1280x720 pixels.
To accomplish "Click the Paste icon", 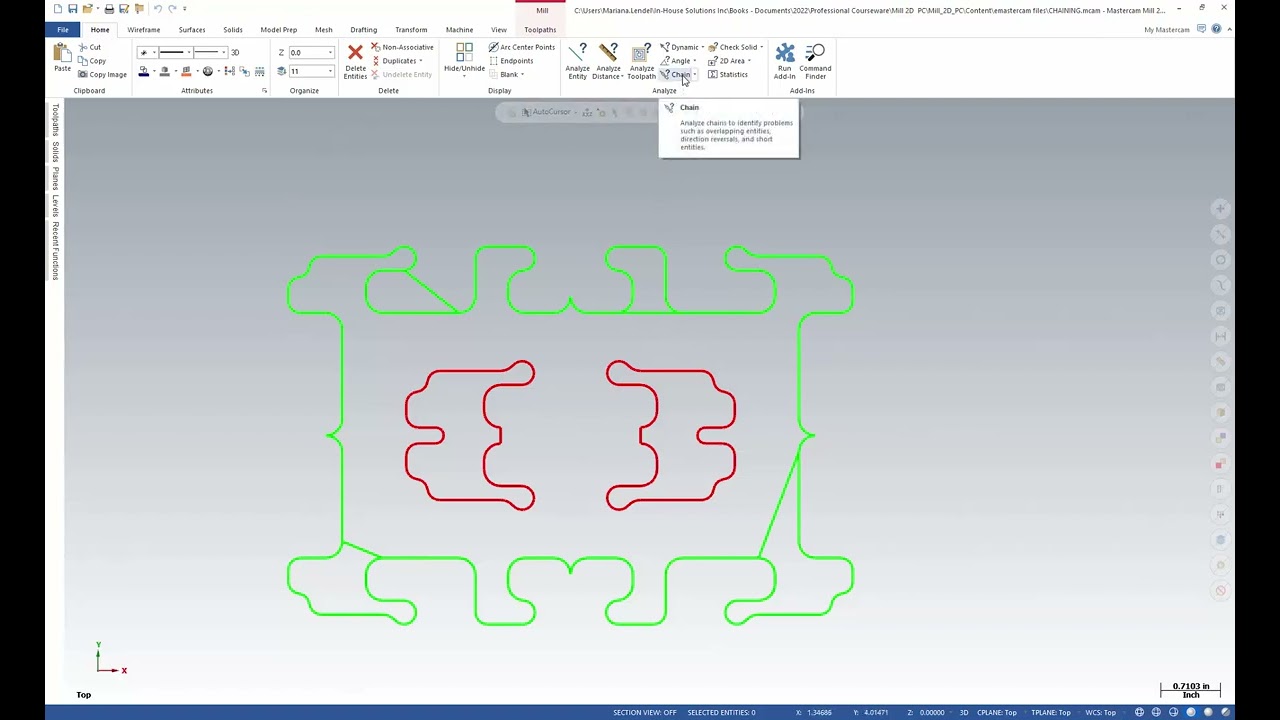I will tap(62, 58).
